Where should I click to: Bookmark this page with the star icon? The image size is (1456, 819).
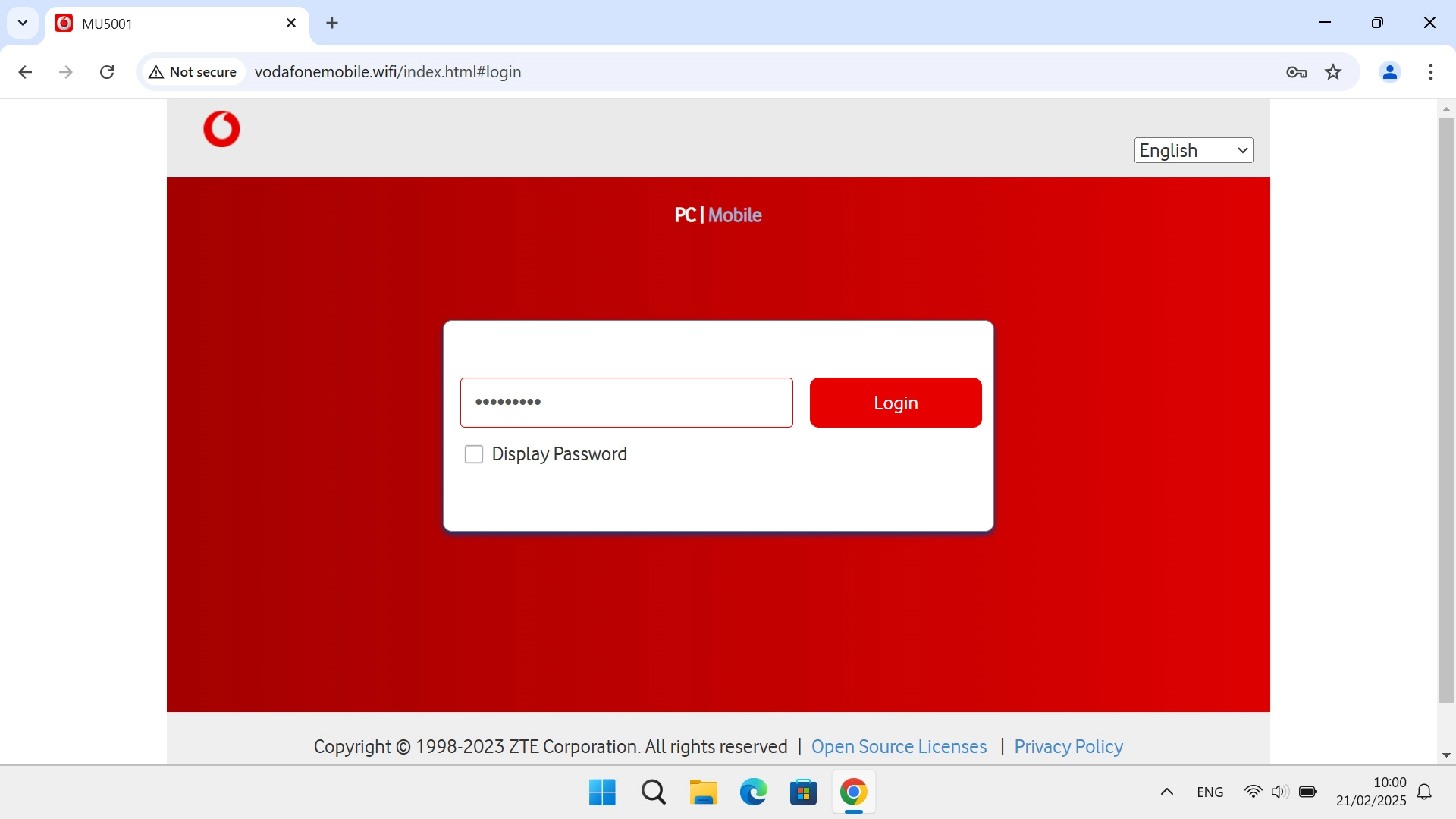tap(1334, 72)
